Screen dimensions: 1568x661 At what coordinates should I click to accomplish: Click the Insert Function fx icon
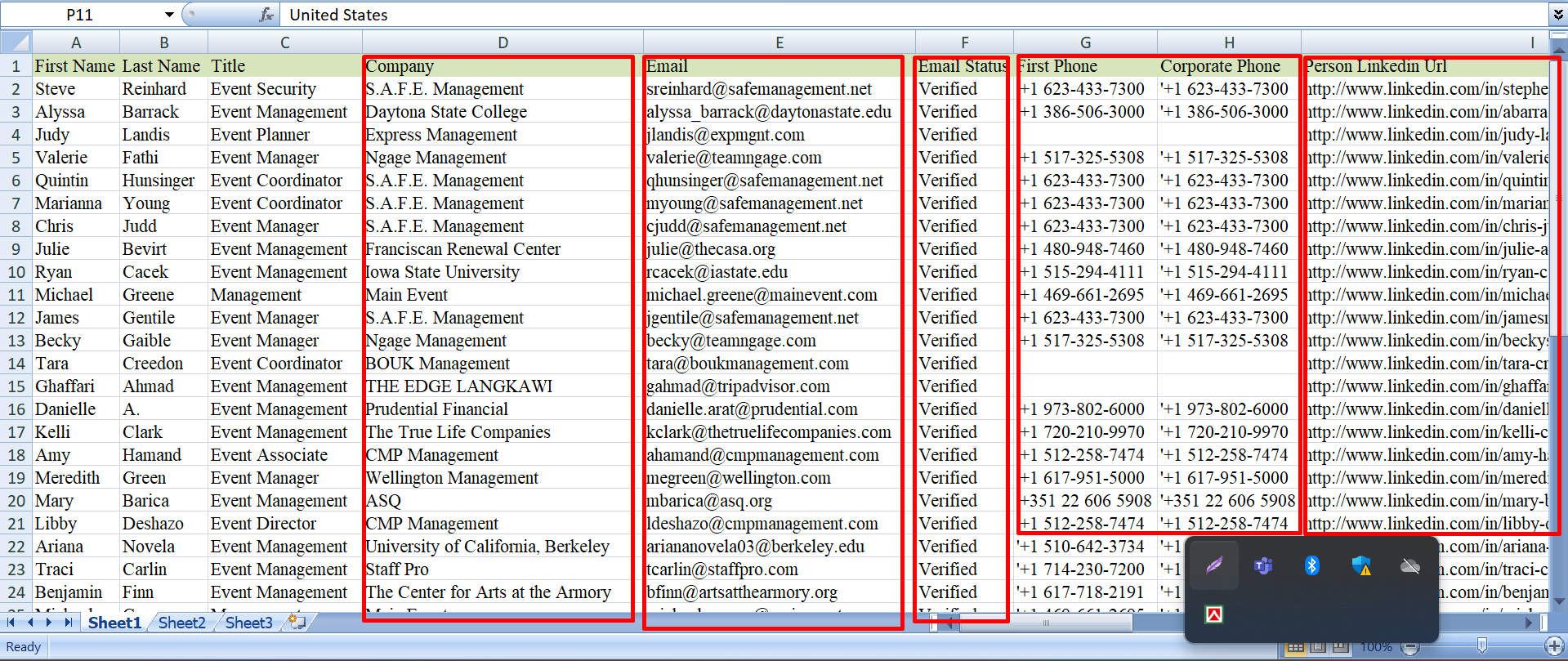(x=266, y=15)
